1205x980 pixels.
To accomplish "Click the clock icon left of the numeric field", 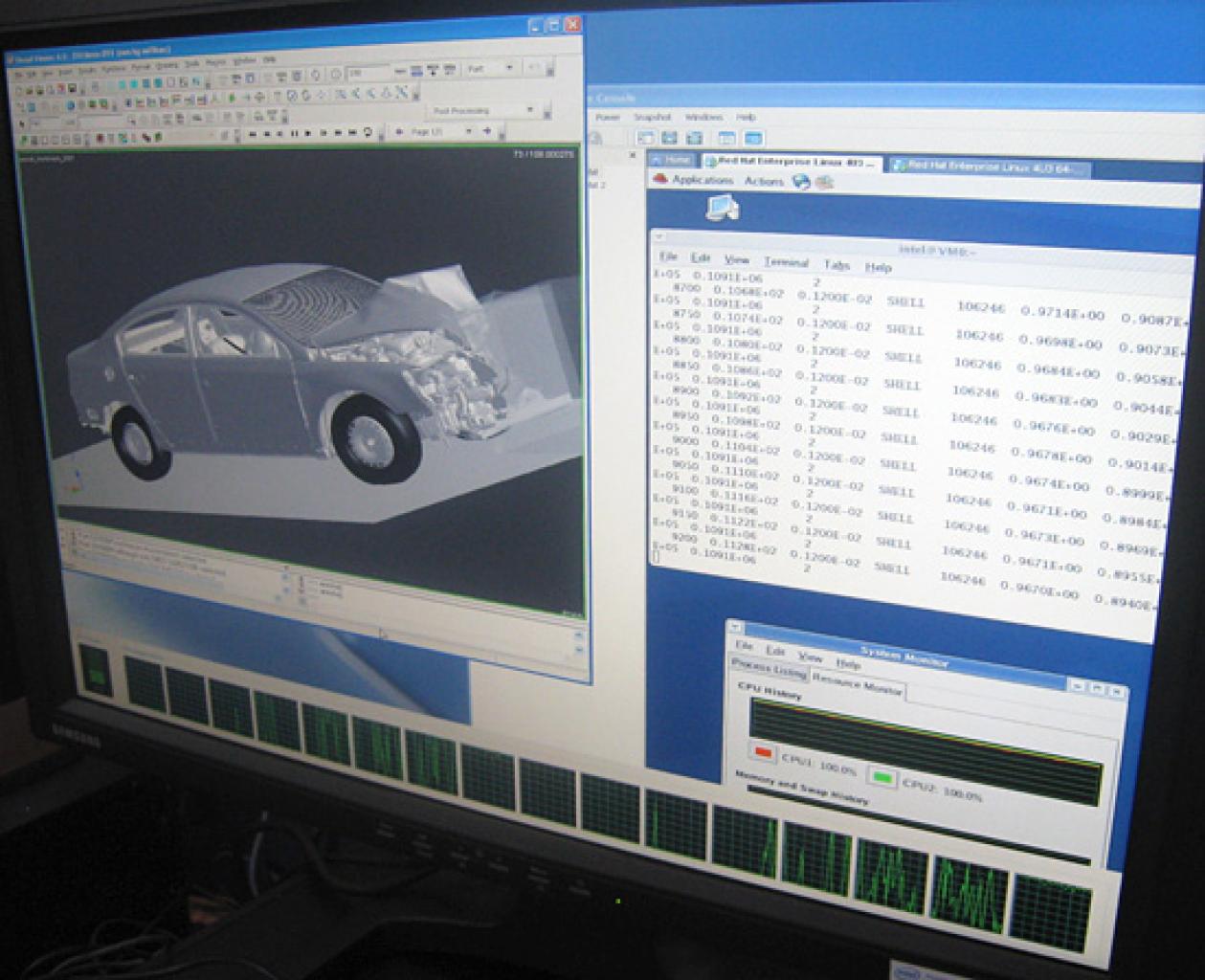I will 336,73.
